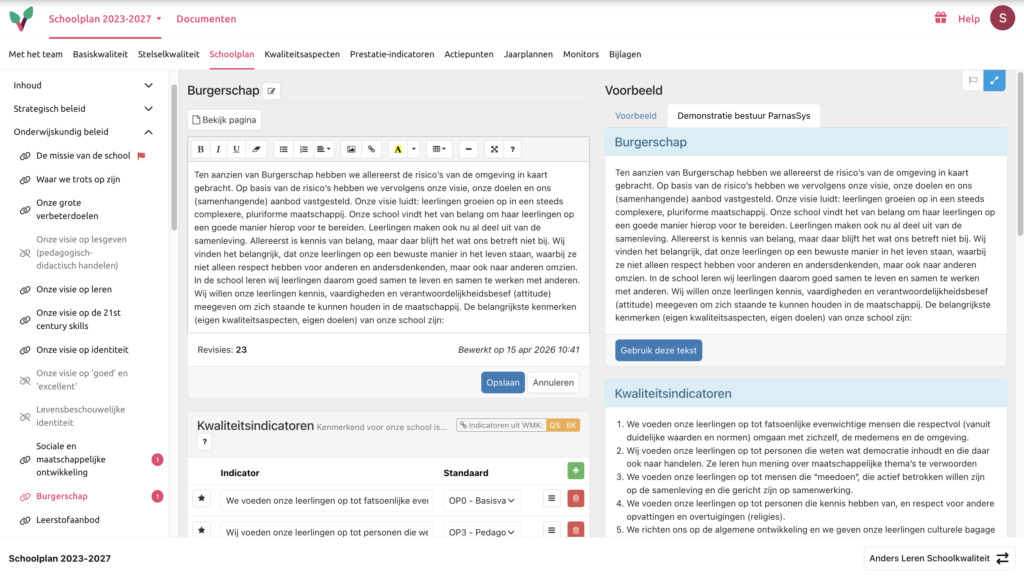Open Onze visie op leren
This screenshot has height=577, width=1024.
tap(74, 289)
